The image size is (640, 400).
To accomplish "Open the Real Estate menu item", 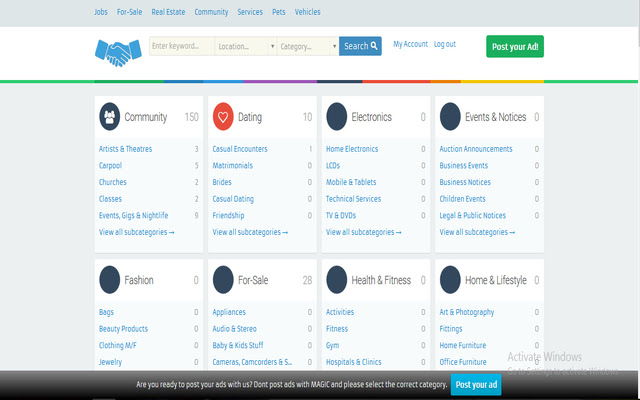I will tap(168, 12).
